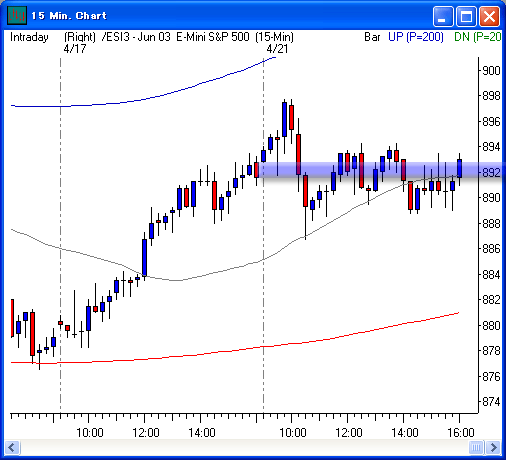506x460 pixels.
Task: Click the Bar chart type label
Action: (372, 37)
